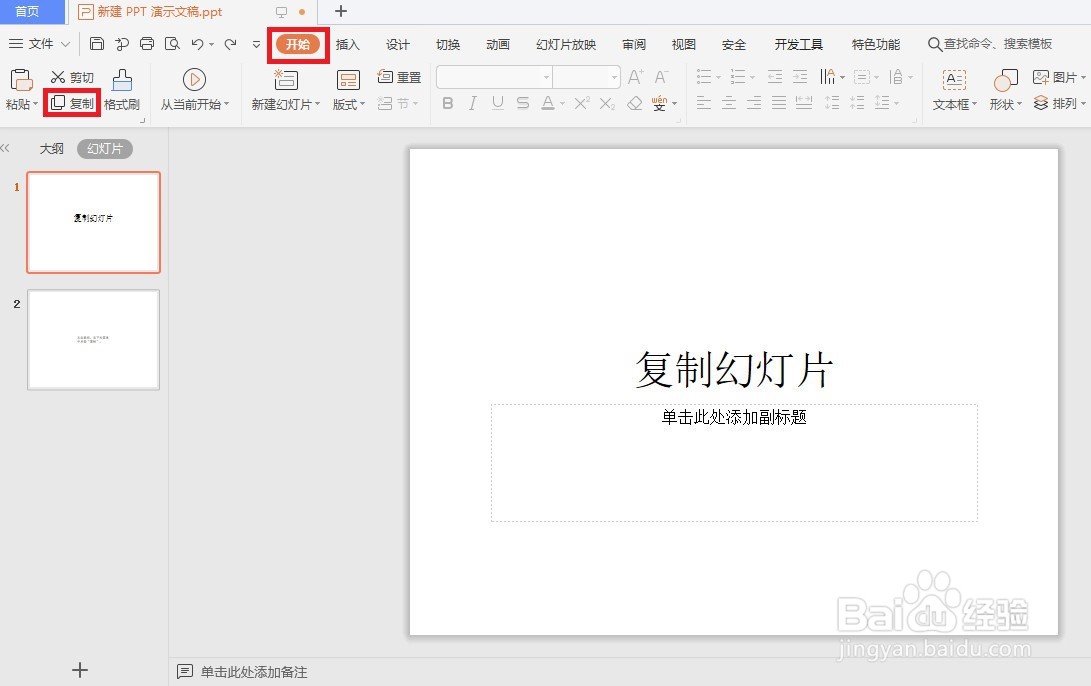Click the New Slide (新建幻灯片) icon

pyautogui.click(x=285, y=80)
